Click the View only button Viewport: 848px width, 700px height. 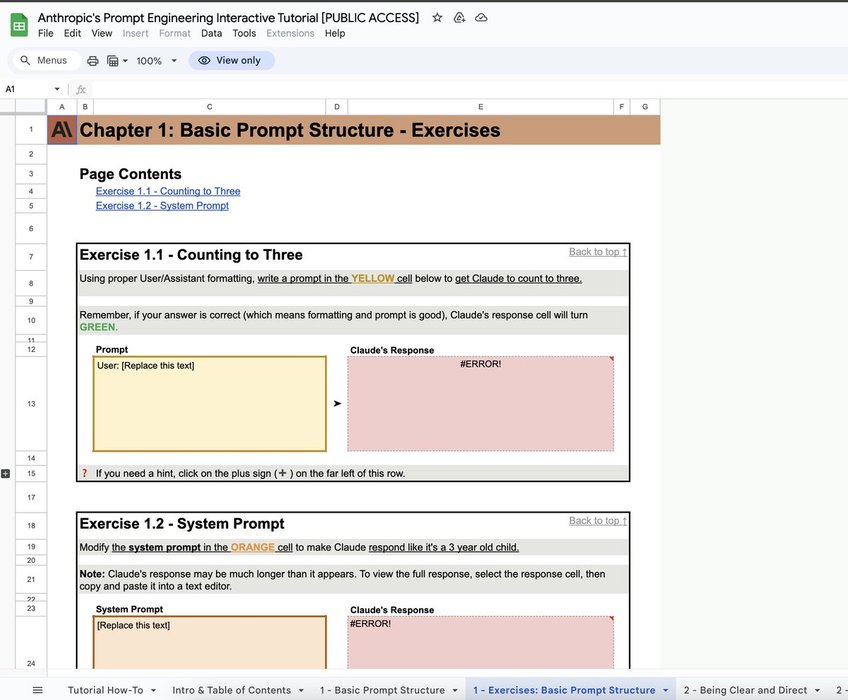click(230, 61)
